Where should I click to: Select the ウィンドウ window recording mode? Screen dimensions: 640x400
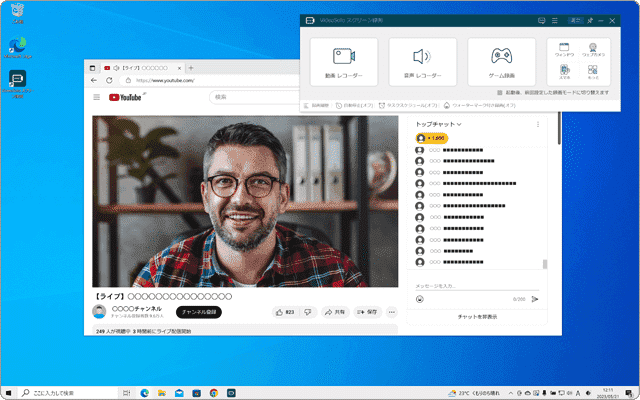(564, 50)
